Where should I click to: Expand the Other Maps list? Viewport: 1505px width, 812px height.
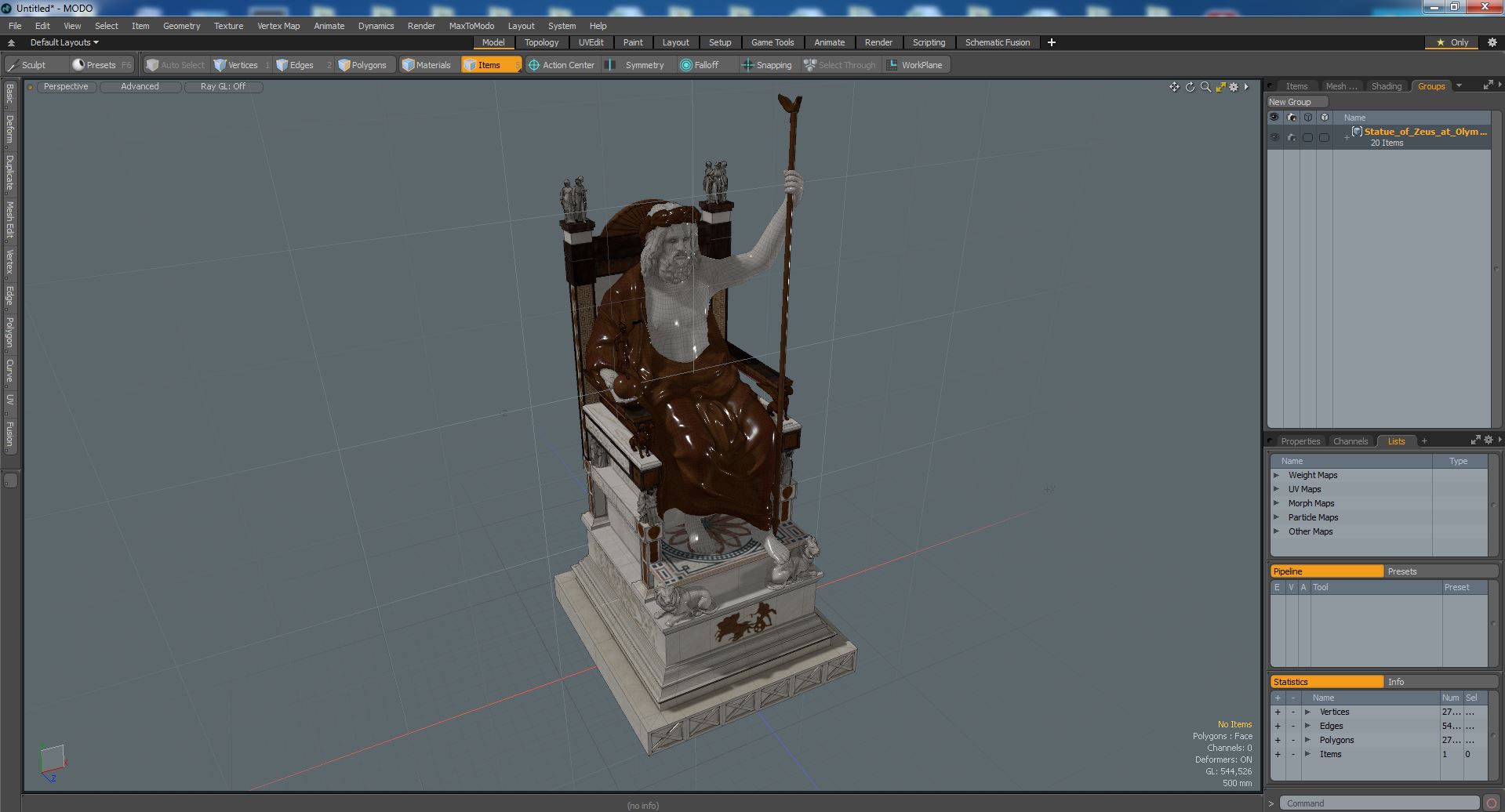point(1276,531)
